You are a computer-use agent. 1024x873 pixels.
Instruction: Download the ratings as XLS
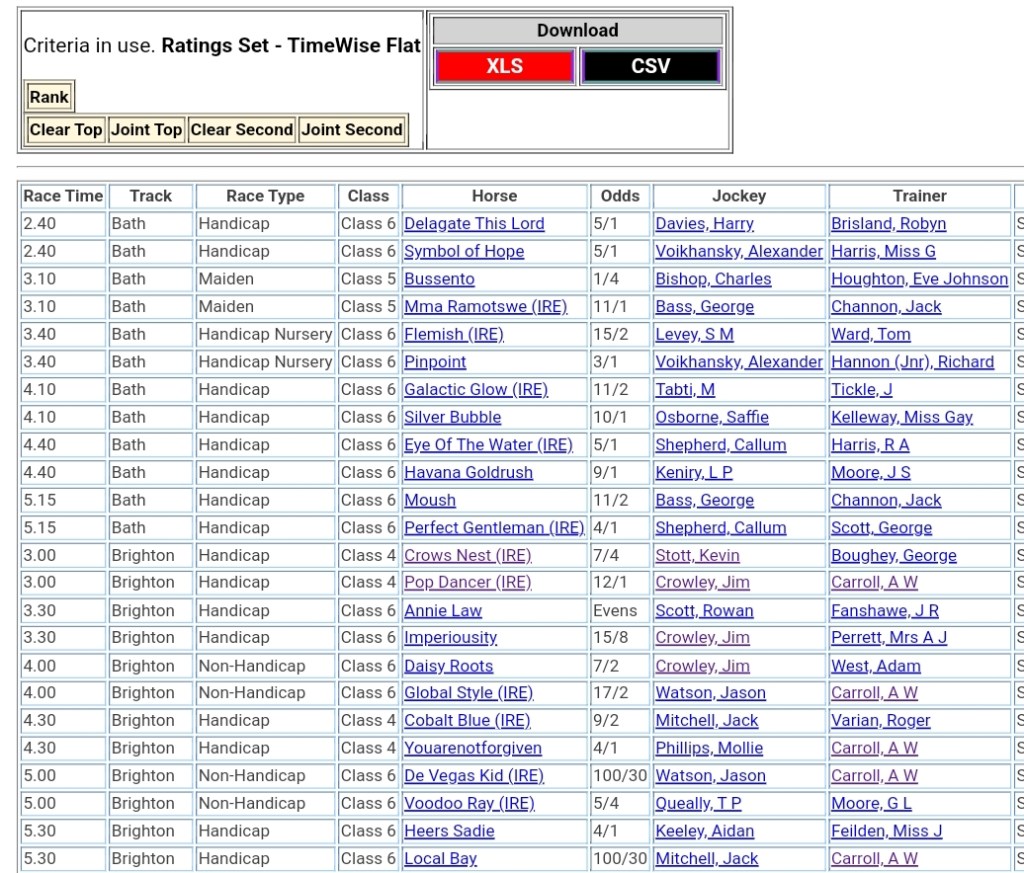504,67
